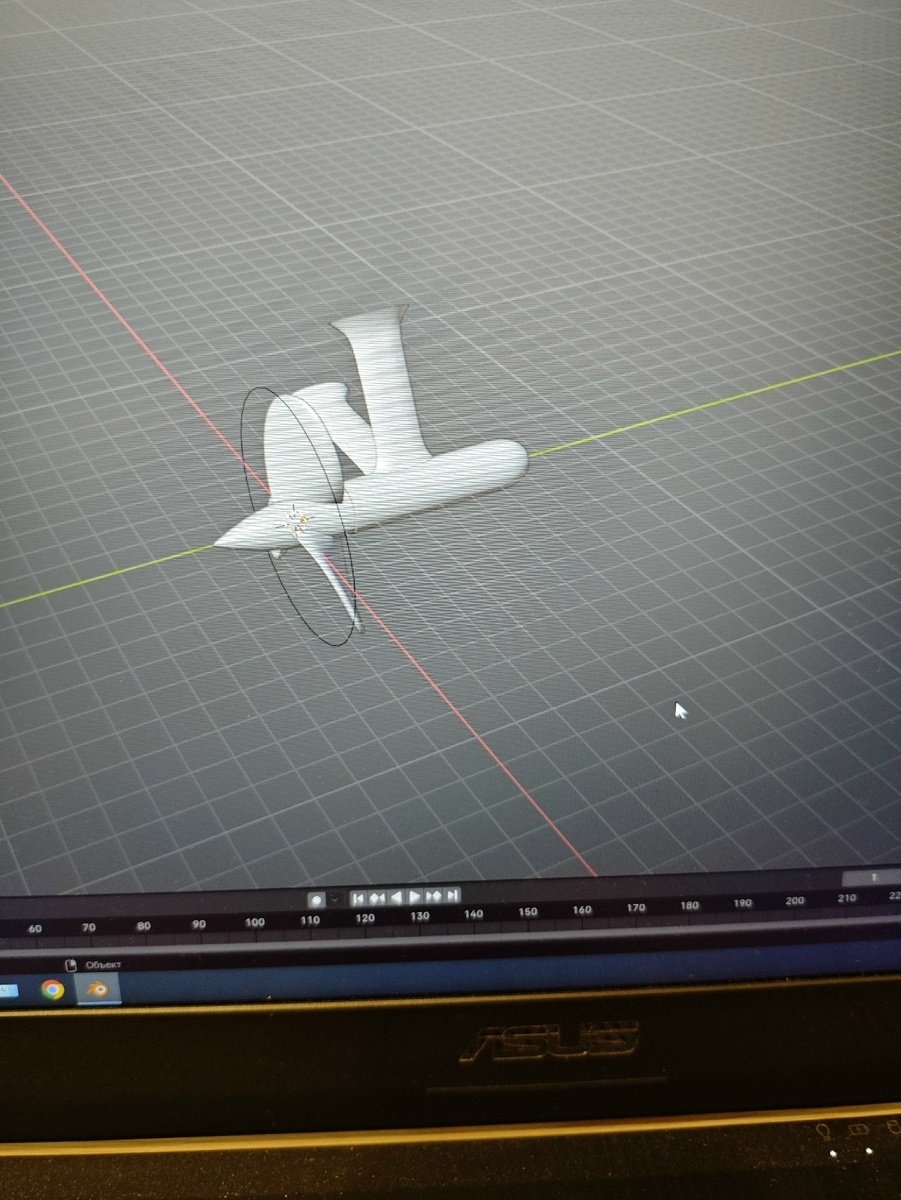The height and width of the screenshot is (1200, 901).
Task: Jump to the timeline end frame
Action: [452, 895]
